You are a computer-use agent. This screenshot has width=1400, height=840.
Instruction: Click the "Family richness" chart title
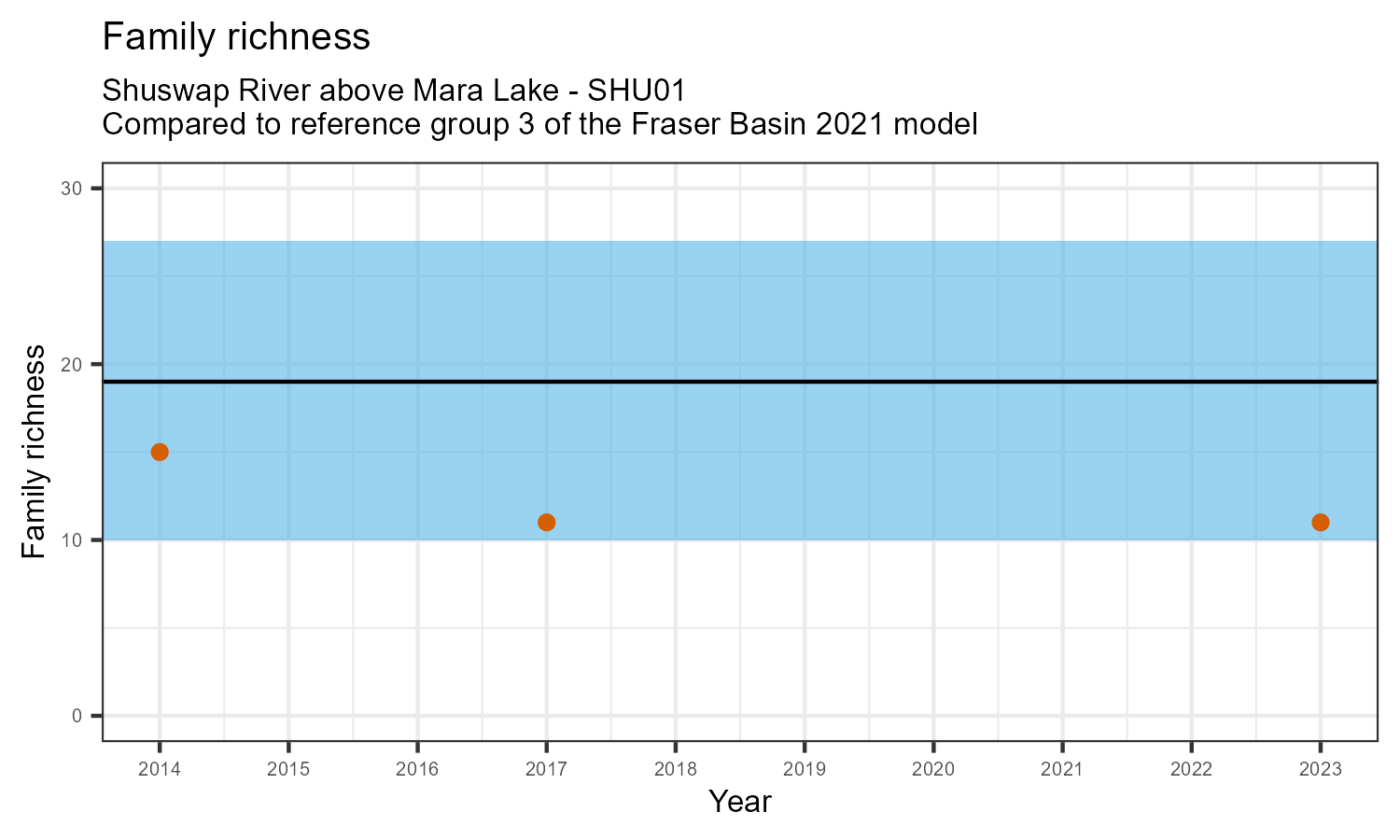[236, 38]
